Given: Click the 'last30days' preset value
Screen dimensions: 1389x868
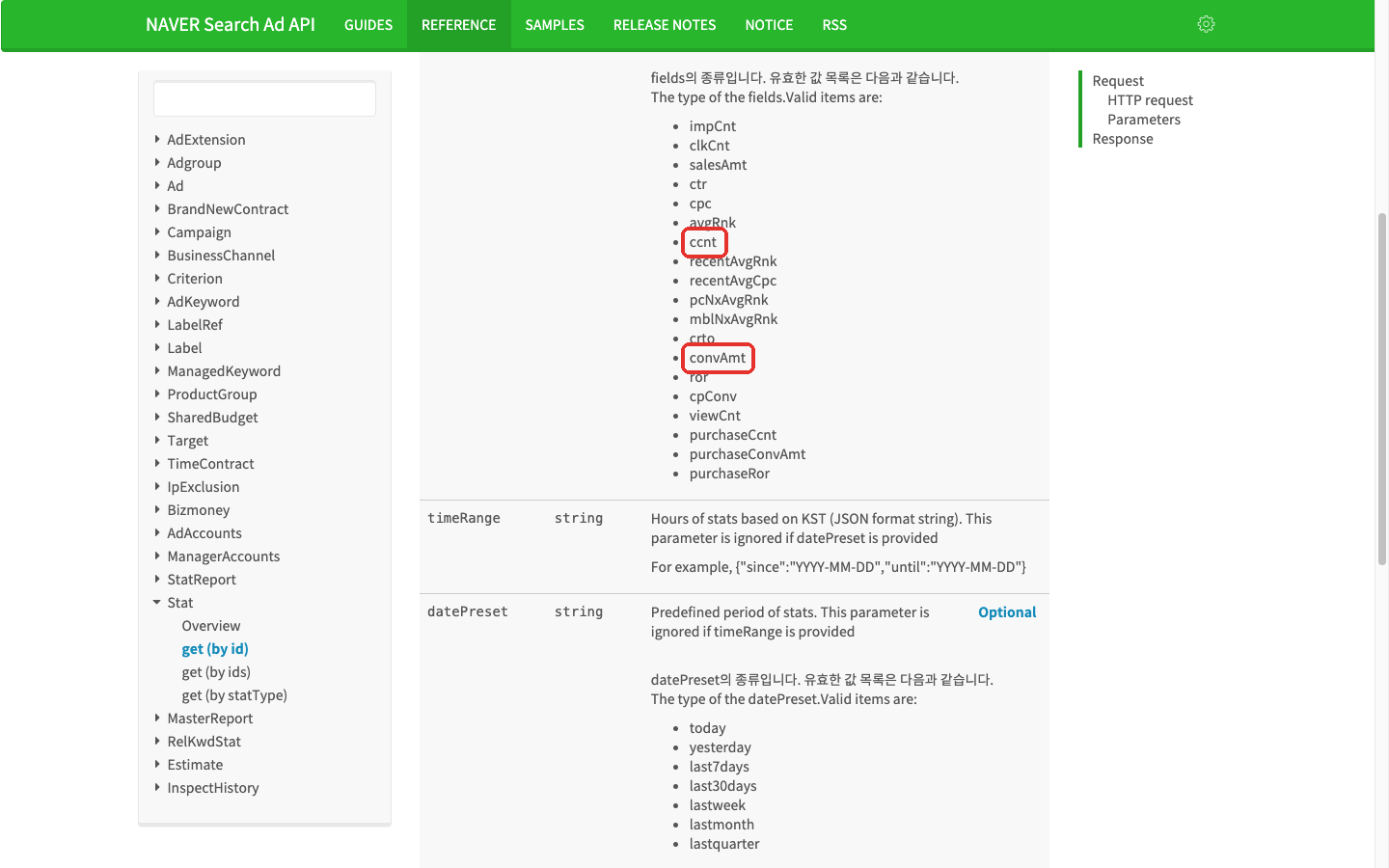Looking at the screenshot, I should point(723,786).
